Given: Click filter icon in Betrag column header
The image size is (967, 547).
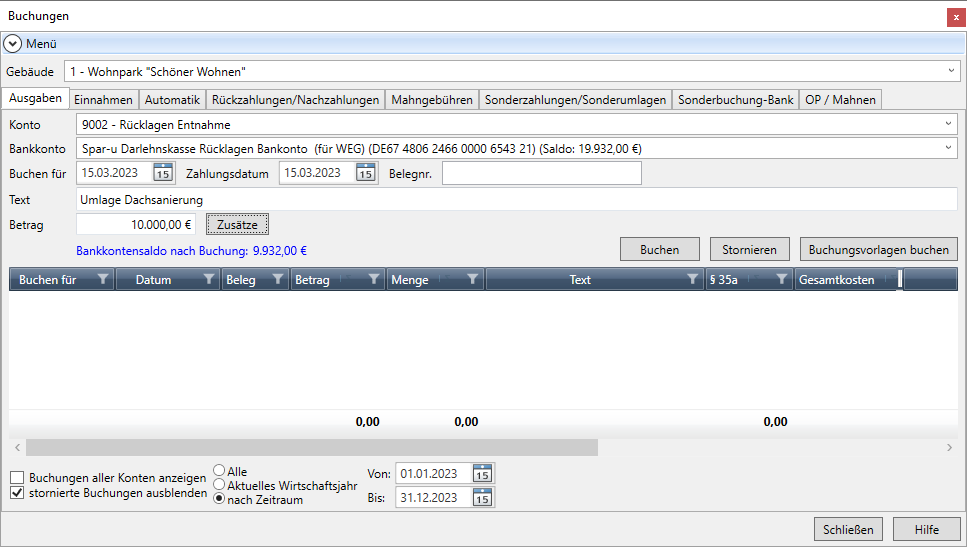Looking at the screenshot, I should click(x=373, y=280).
